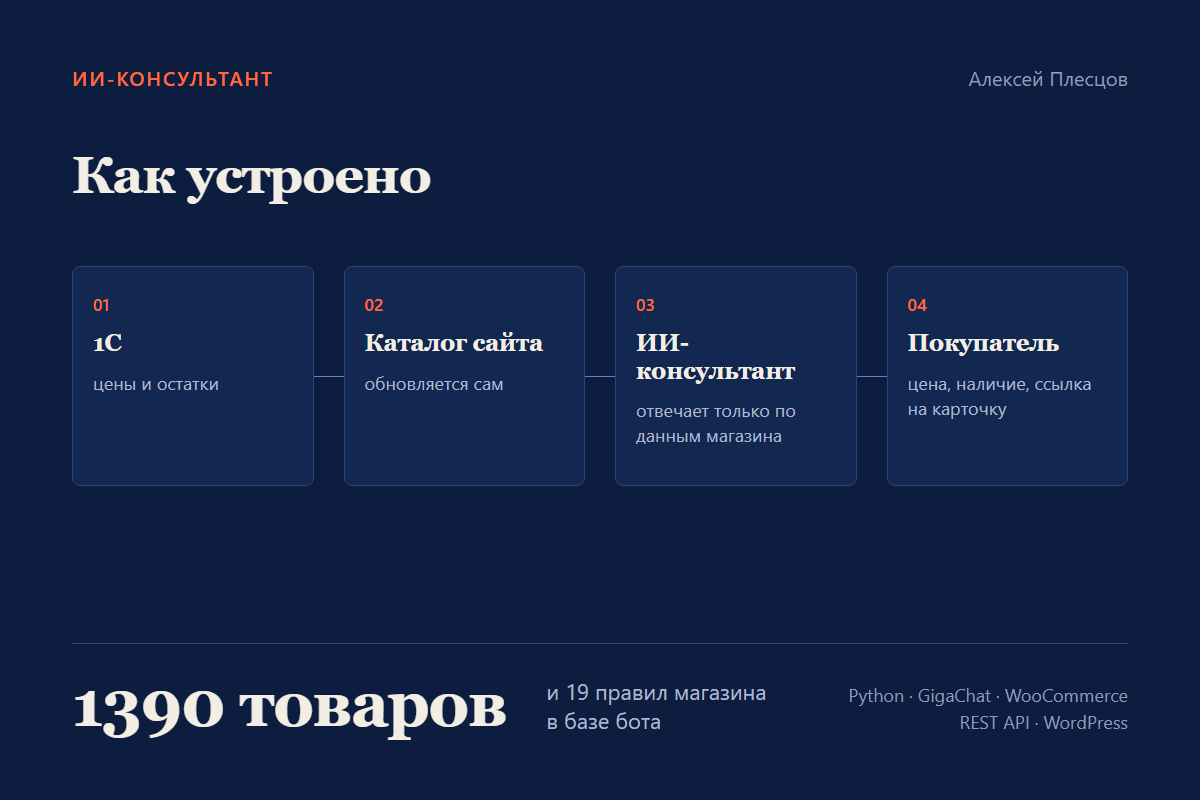This screenshot has width=1200, height=800.
Task: Select the "ИИ-консультант" heading in card 03
Action: 716,357
